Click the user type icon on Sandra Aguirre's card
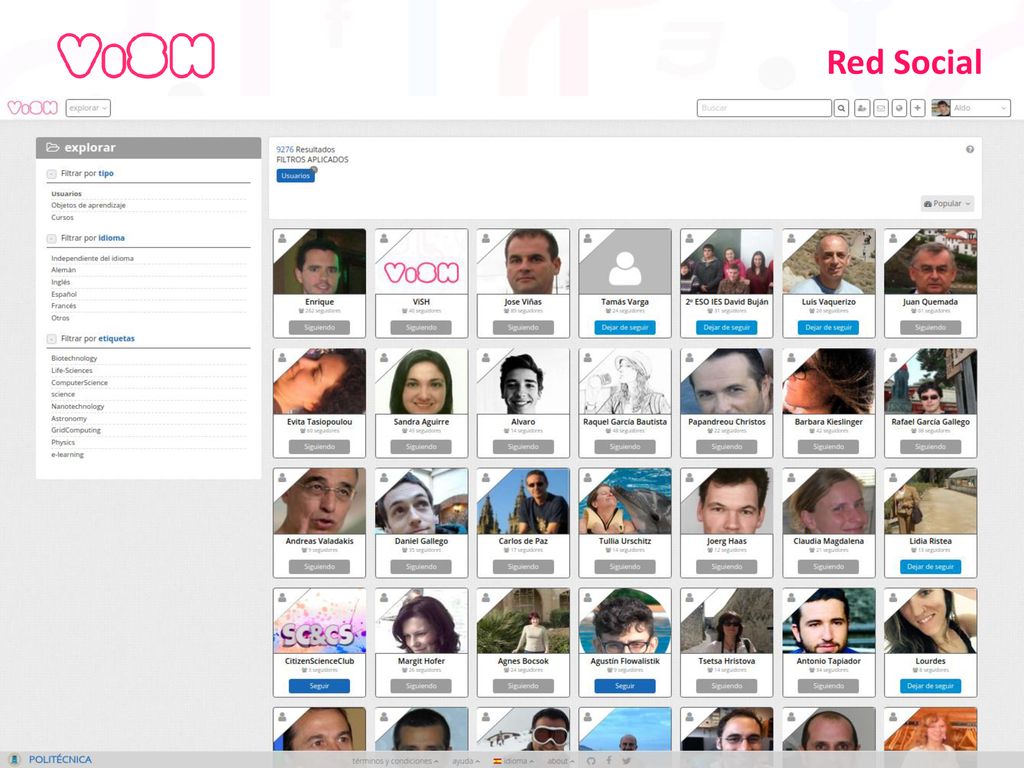Screen dimensions: 1024x768 point(384,358)
